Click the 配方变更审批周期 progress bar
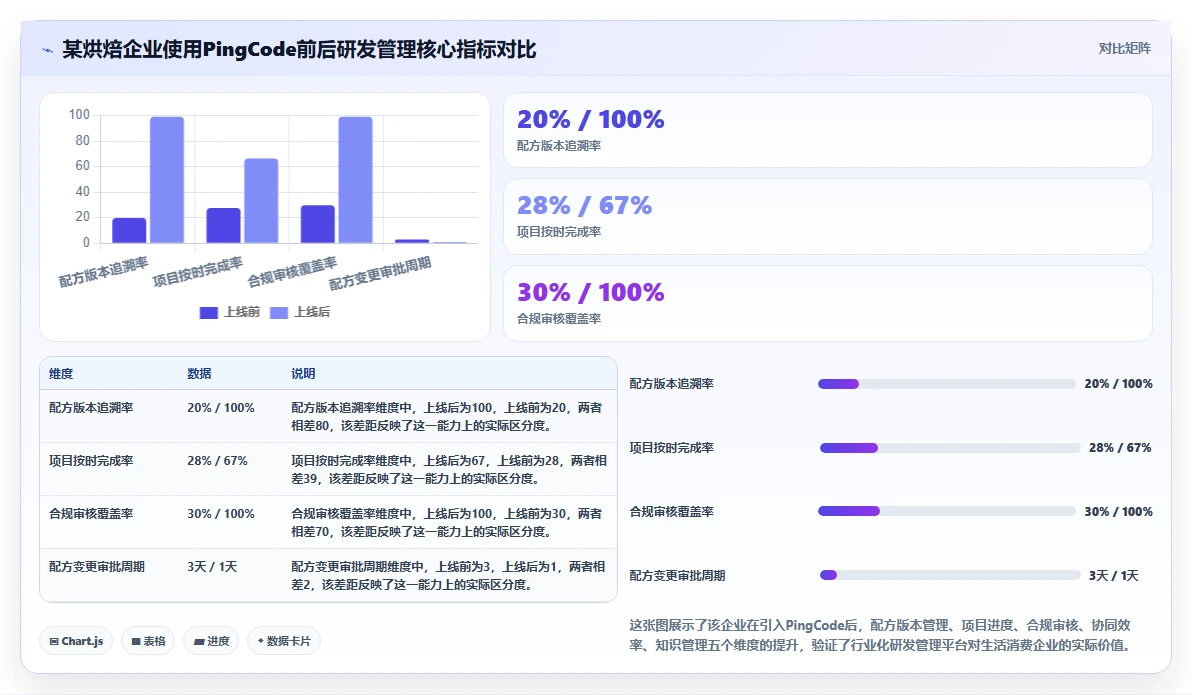 click(x=950, y=575)
